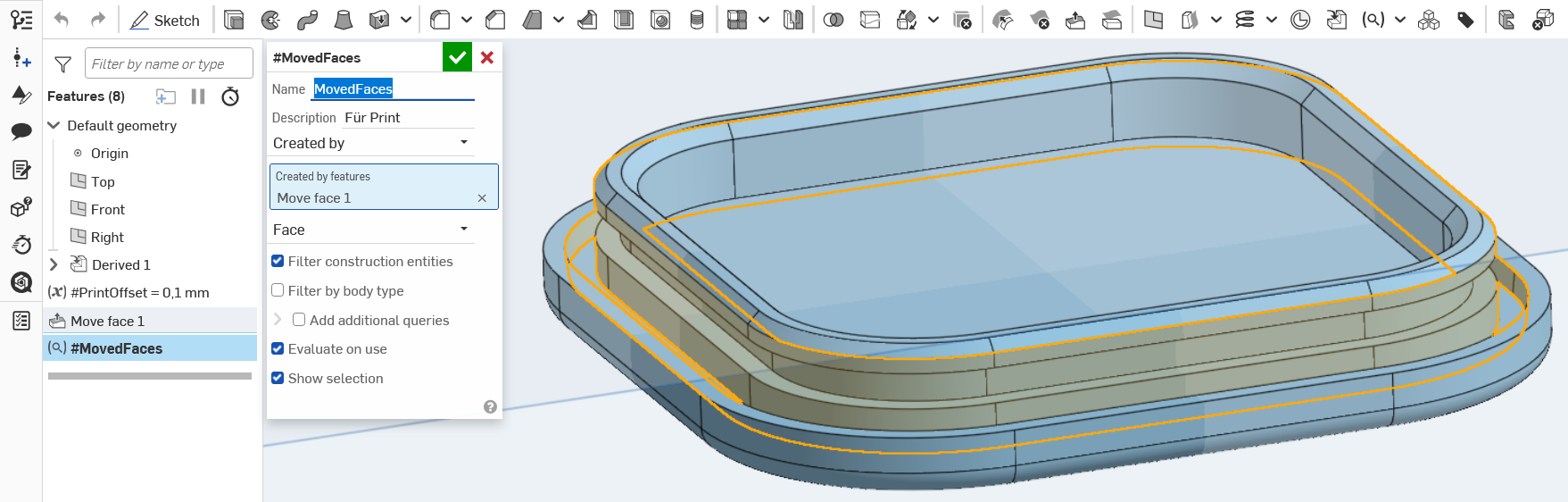Open the Face entity type dropdown
Viewport: 1568px width, 502px height.
372,230
